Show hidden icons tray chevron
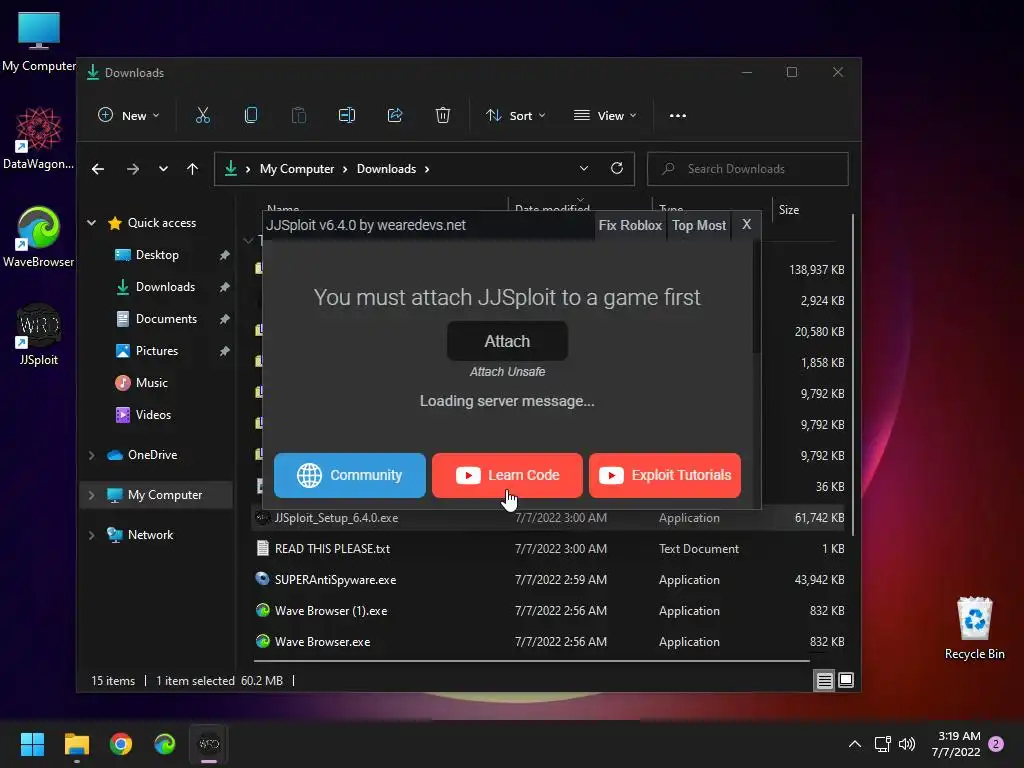Screen dimensions: 1024x768 [x=854, y=744]
